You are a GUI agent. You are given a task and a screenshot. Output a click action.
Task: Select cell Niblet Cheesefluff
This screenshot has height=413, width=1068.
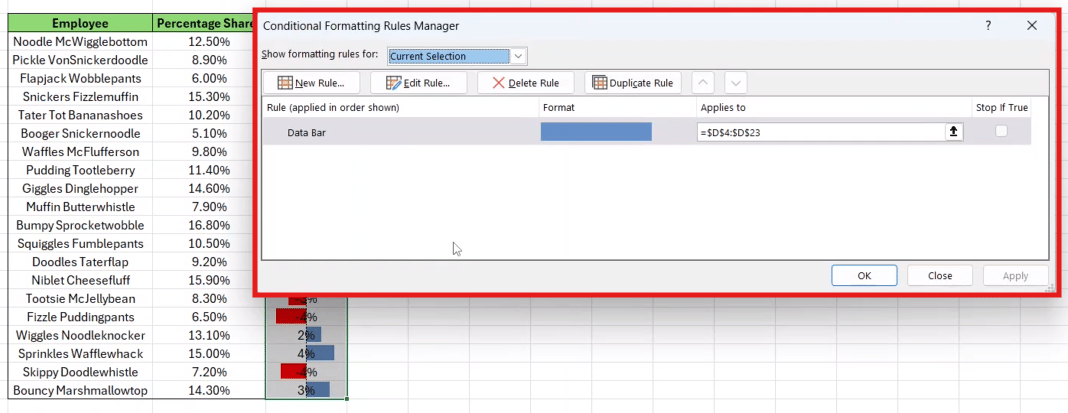pyautogui.click(x=80, y=281)
